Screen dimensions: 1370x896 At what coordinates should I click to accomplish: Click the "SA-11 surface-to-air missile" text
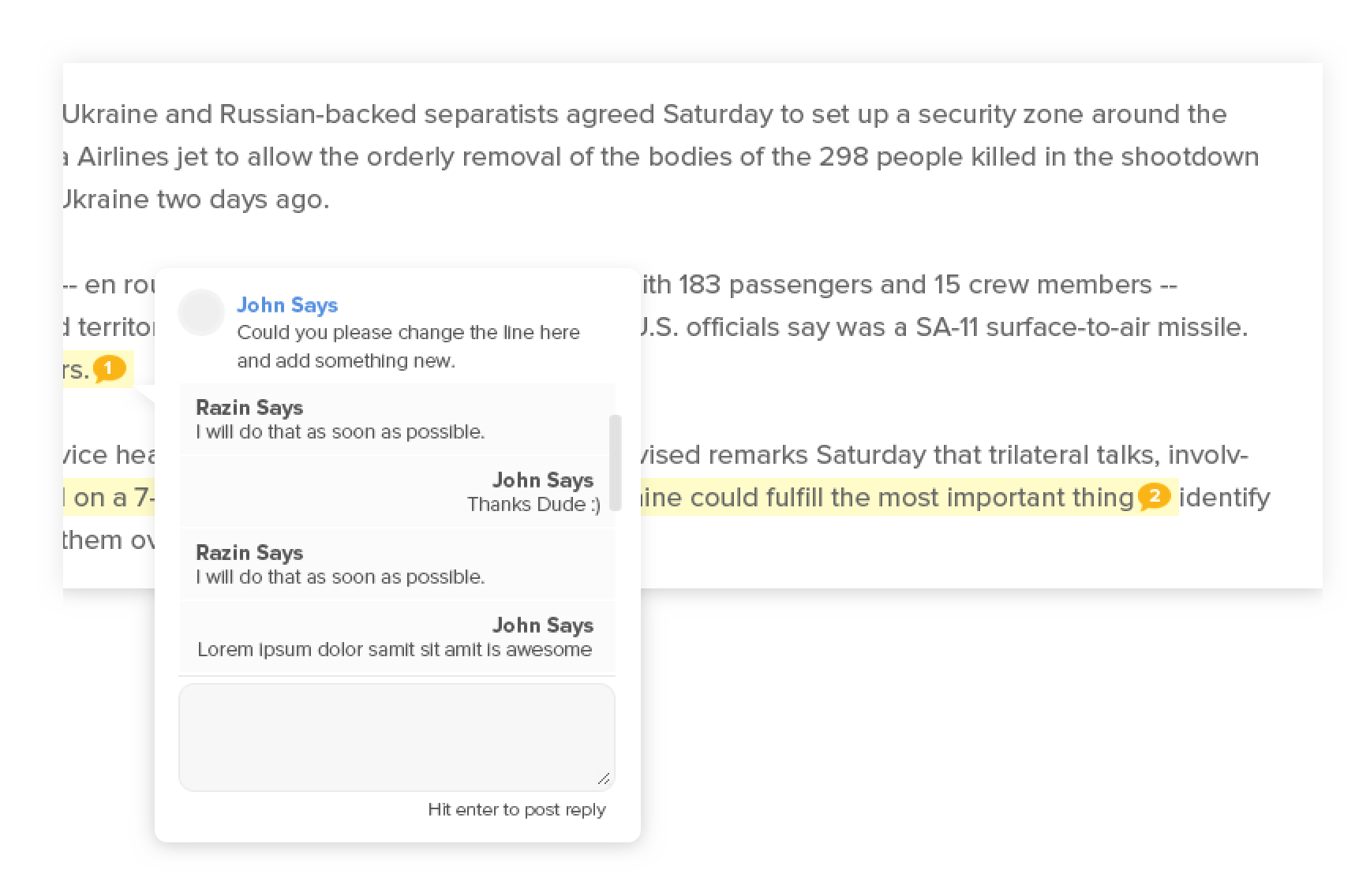click(1081, 327)
